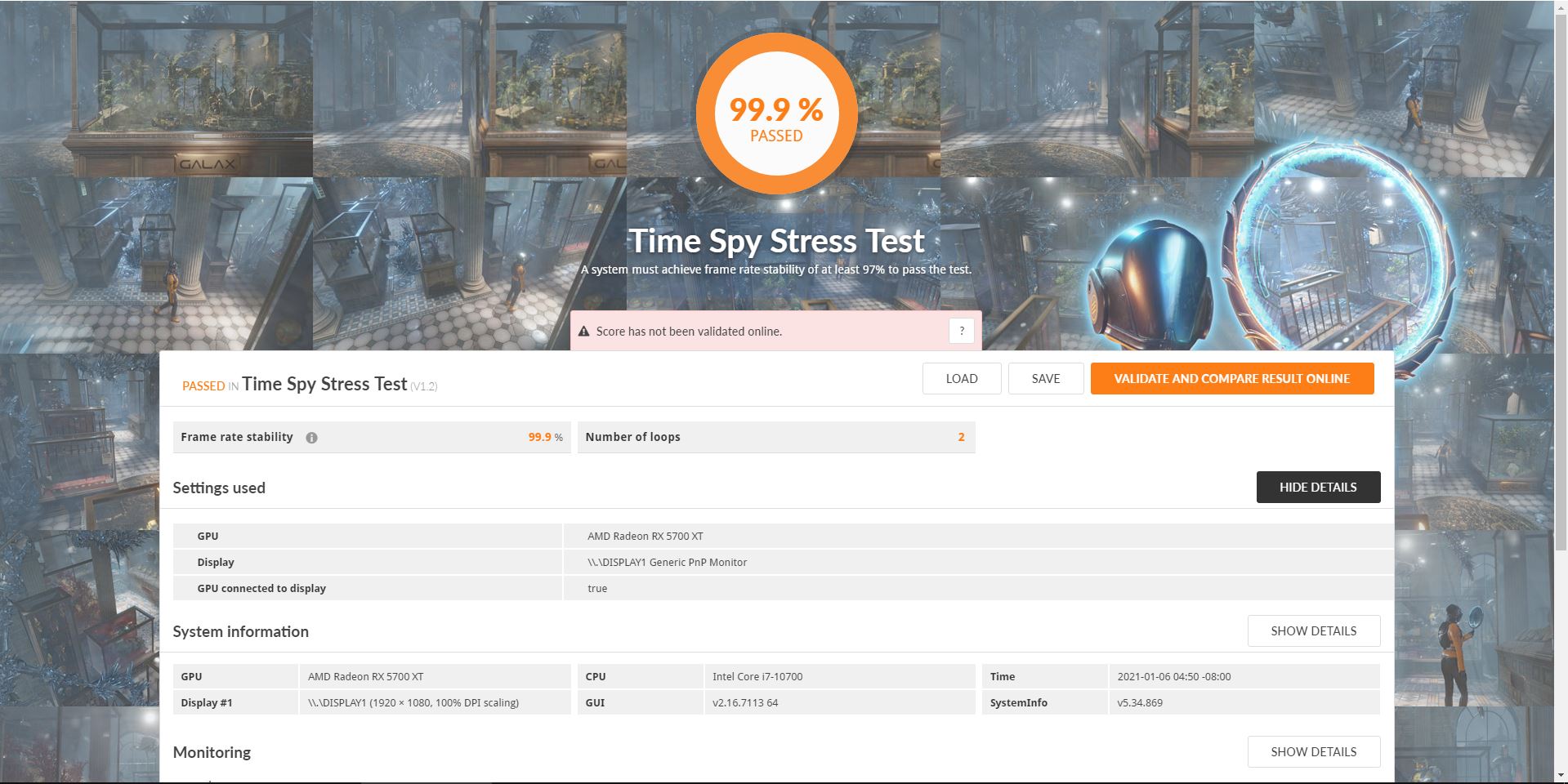Collapse Settings used with HIDE DETAILS

tap(1318, 487)
